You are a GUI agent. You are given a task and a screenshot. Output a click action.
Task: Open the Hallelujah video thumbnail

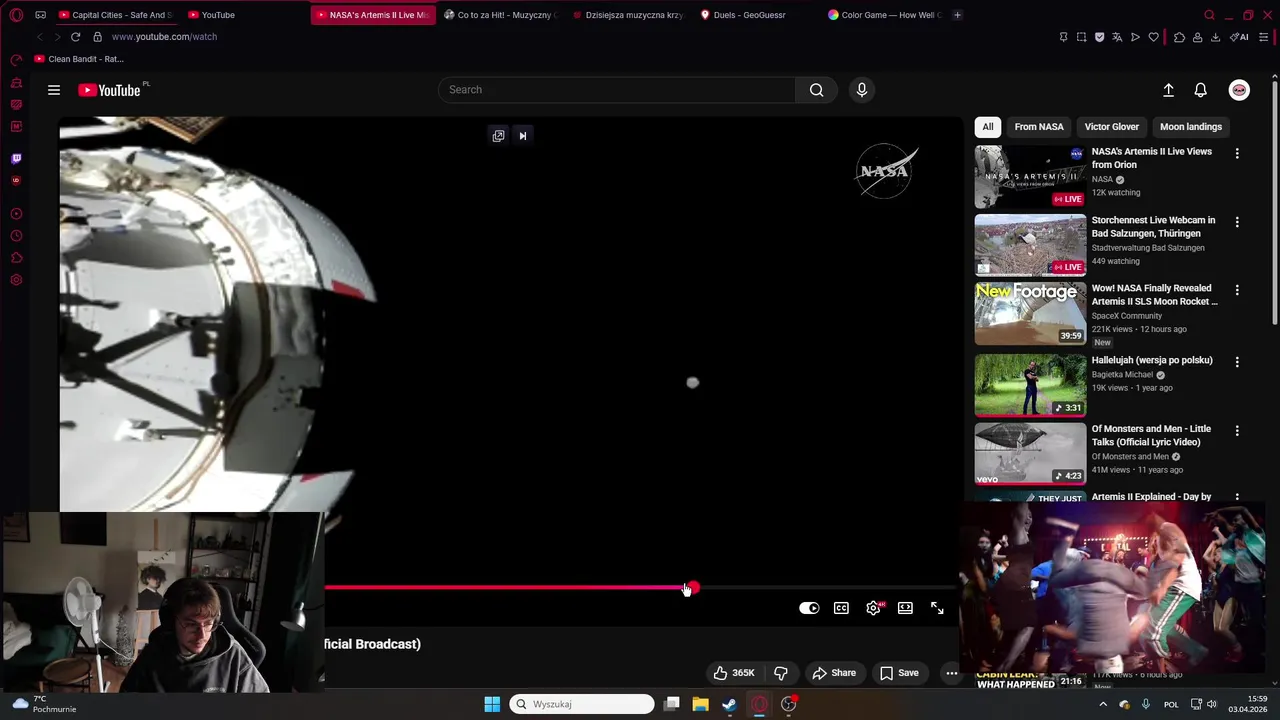pyautogui.click(x=1030, y=385)
